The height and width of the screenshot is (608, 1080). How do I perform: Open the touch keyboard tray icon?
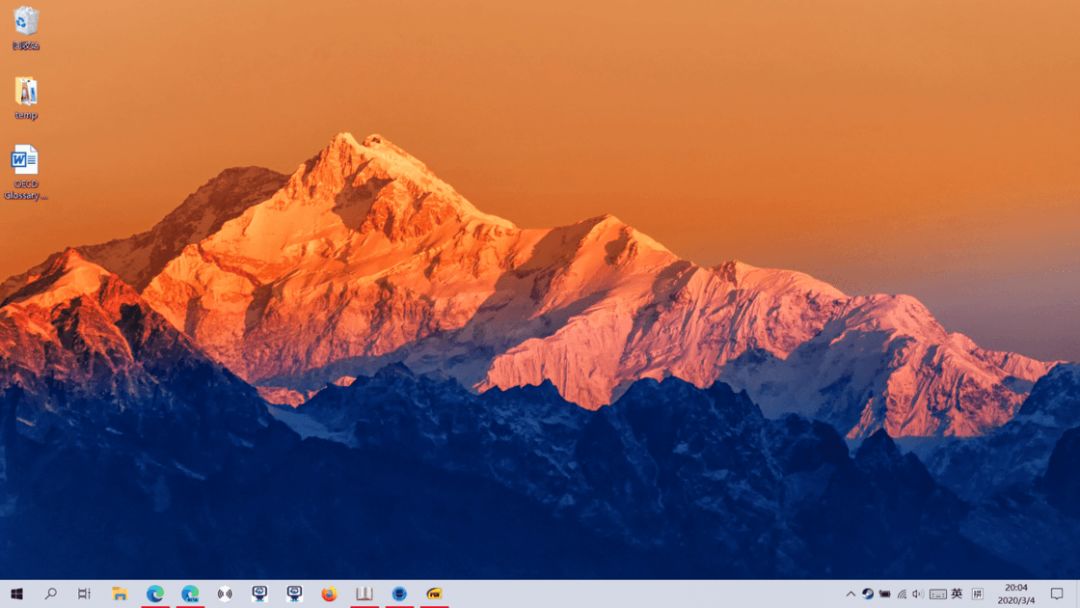coord(937,594)
